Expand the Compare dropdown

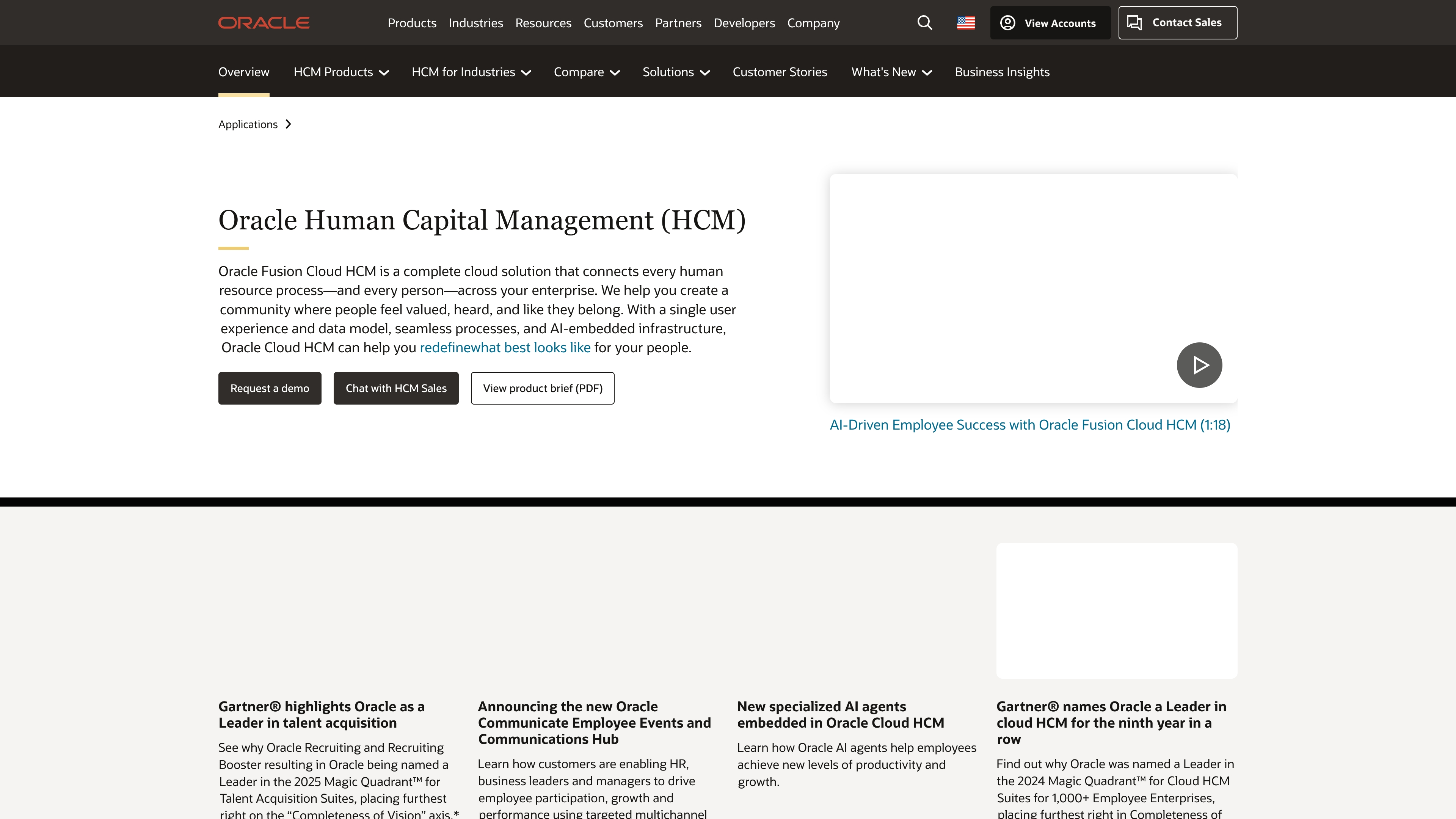[x=587, y=72]
